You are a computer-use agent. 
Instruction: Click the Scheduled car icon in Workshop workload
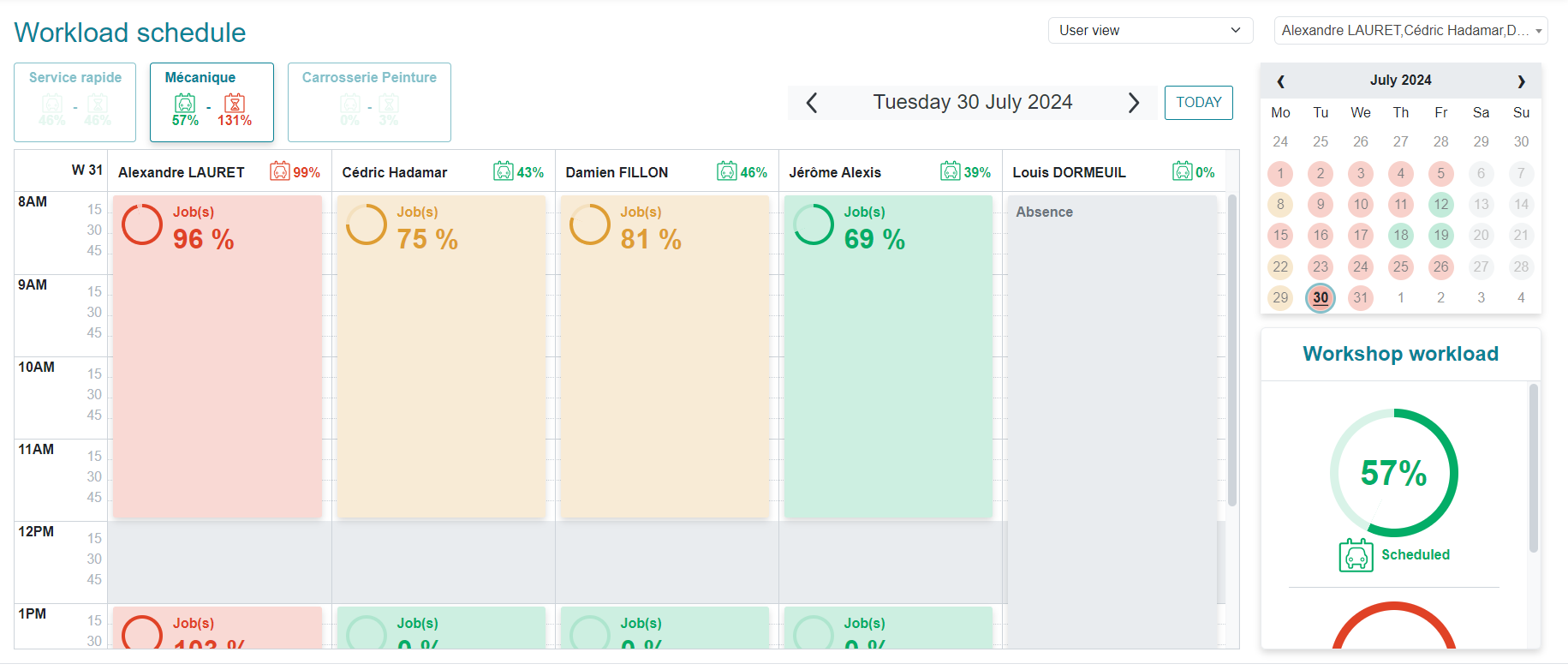pyautogui.click(x=1356, y=555)
